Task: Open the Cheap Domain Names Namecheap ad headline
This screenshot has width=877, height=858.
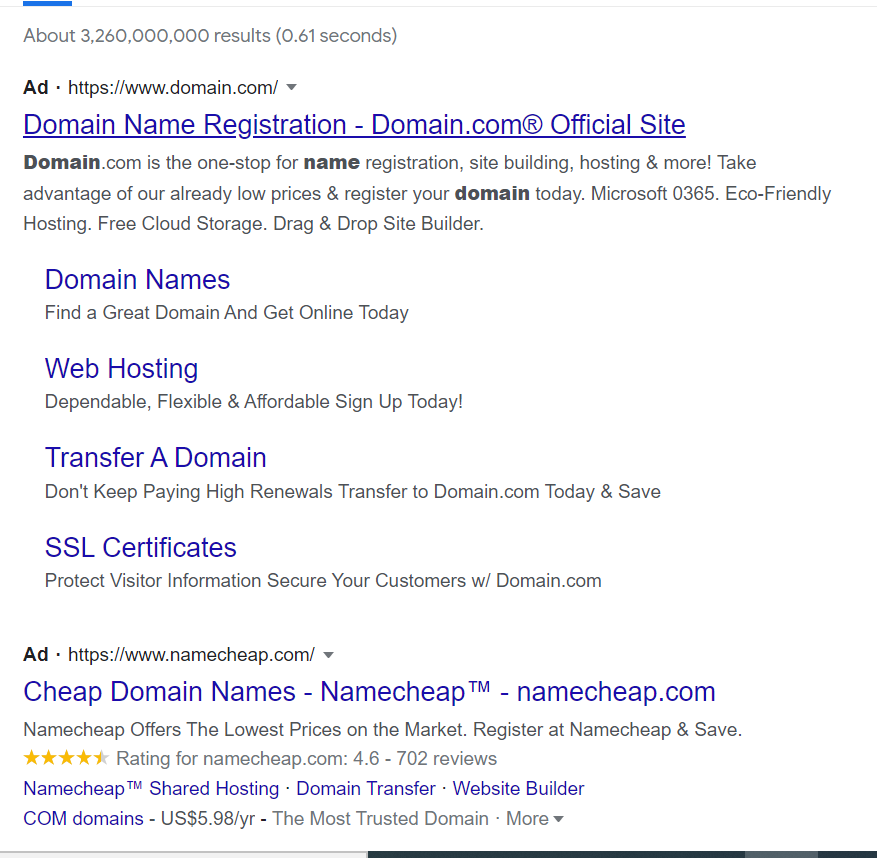Action: pyautogui.click(x=369, y=692)
